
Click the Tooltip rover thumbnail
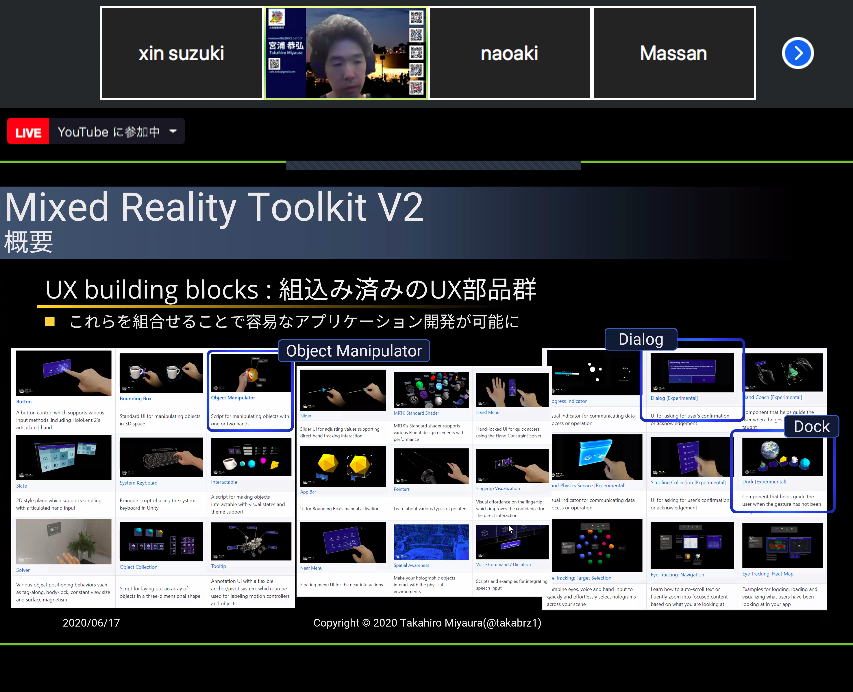(x=251, y=542)
